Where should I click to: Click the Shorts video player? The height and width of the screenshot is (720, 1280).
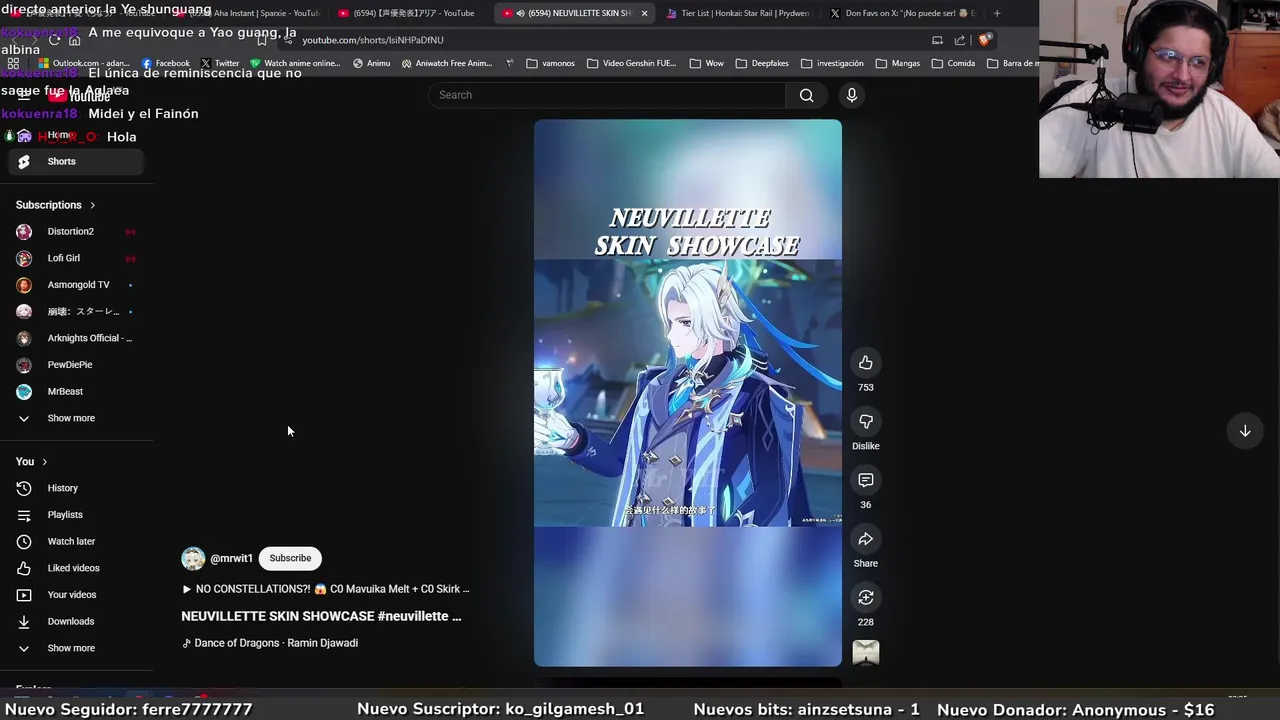[x=688, y=393]
